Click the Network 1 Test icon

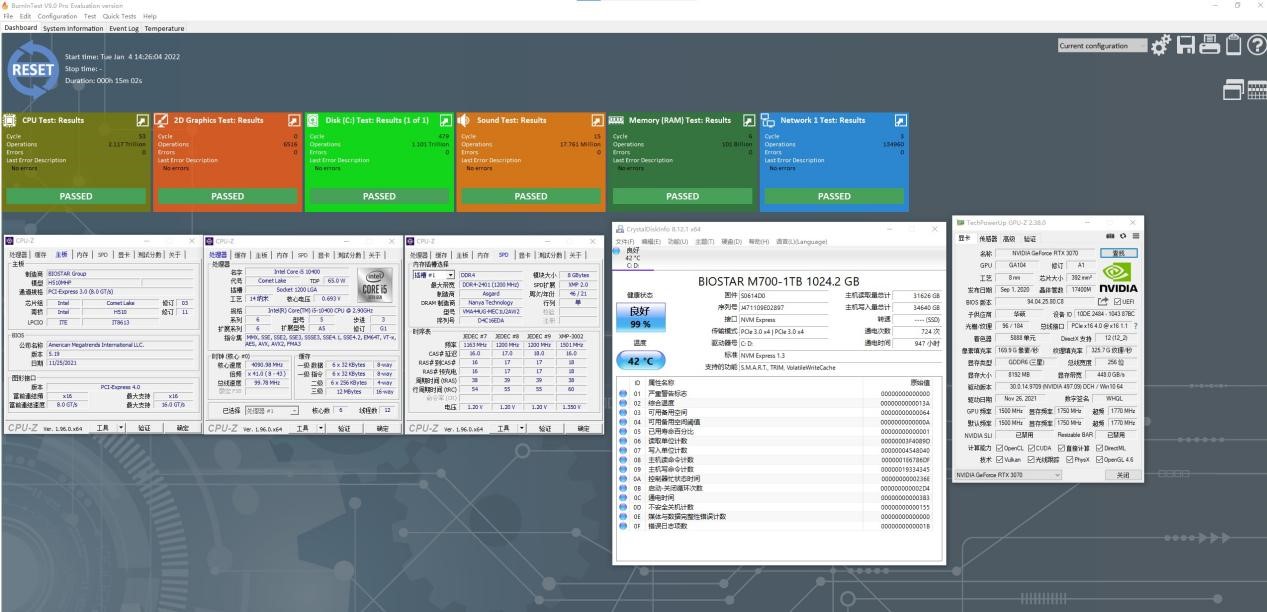click(x=768, y=120)
